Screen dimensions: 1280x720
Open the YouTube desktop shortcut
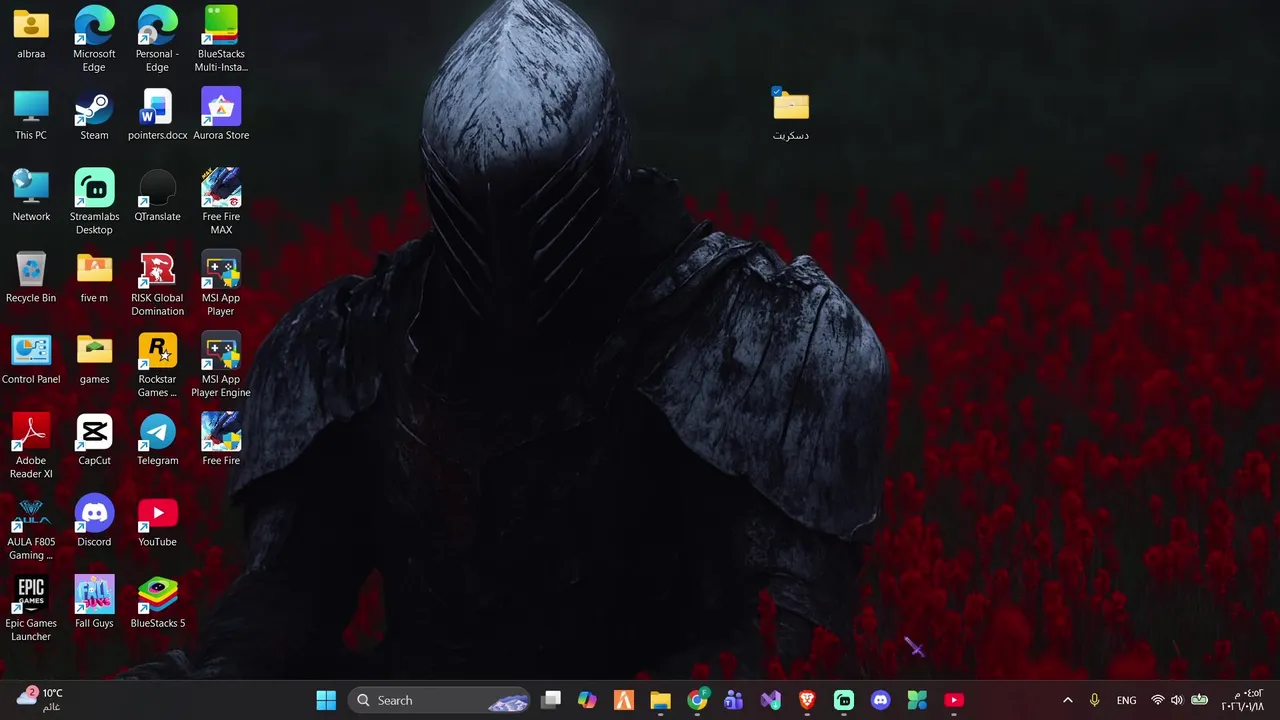157,522
